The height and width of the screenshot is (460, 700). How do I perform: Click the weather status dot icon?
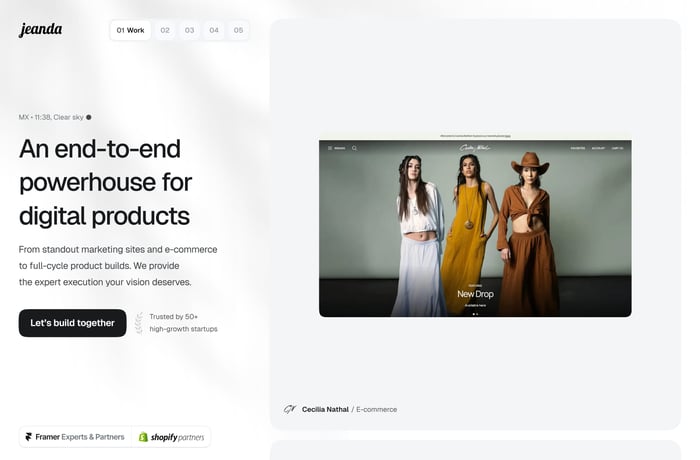[89, 117]
